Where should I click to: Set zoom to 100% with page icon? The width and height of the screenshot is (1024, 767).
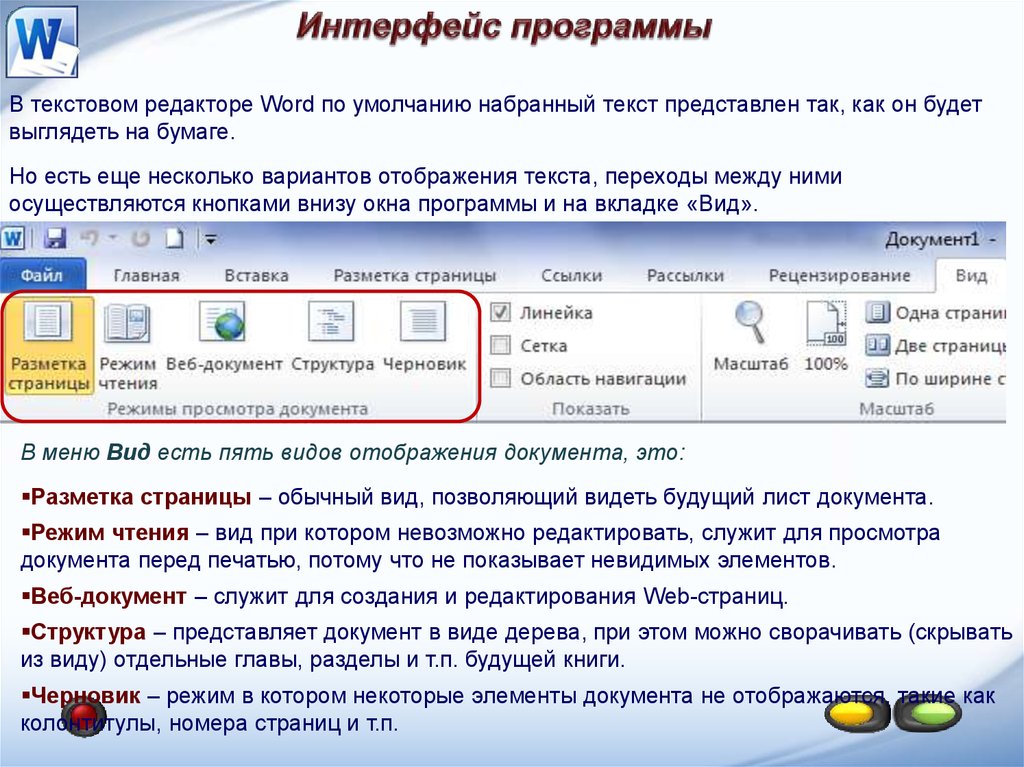825,337
